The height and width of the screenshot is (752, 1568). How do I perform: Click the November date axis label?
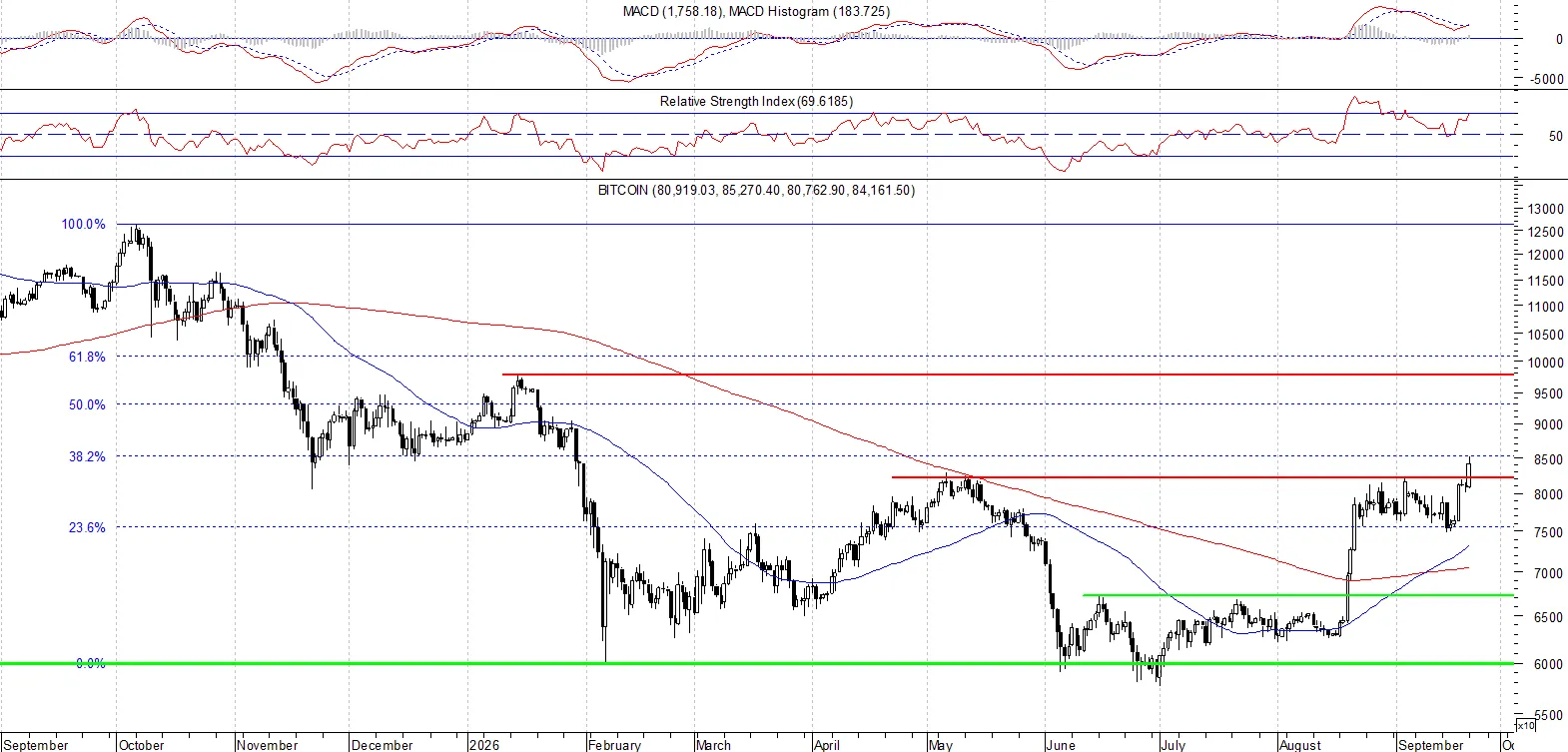pyautogui.click(x=268, y=745)
